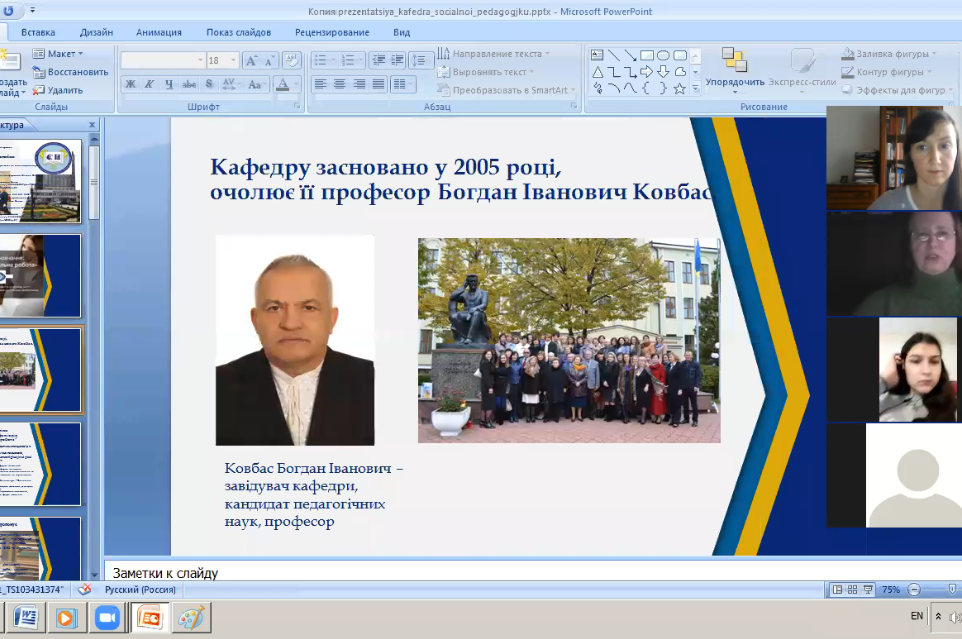Click the Упорядочить arrange icon
962x639 pixels.
pyautogui.click(x=735, y=62)
